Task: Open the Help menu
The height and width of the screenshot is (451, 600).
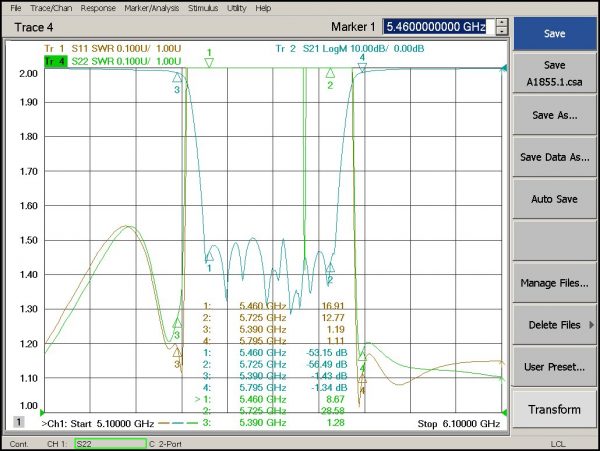Action: (263, 8)
